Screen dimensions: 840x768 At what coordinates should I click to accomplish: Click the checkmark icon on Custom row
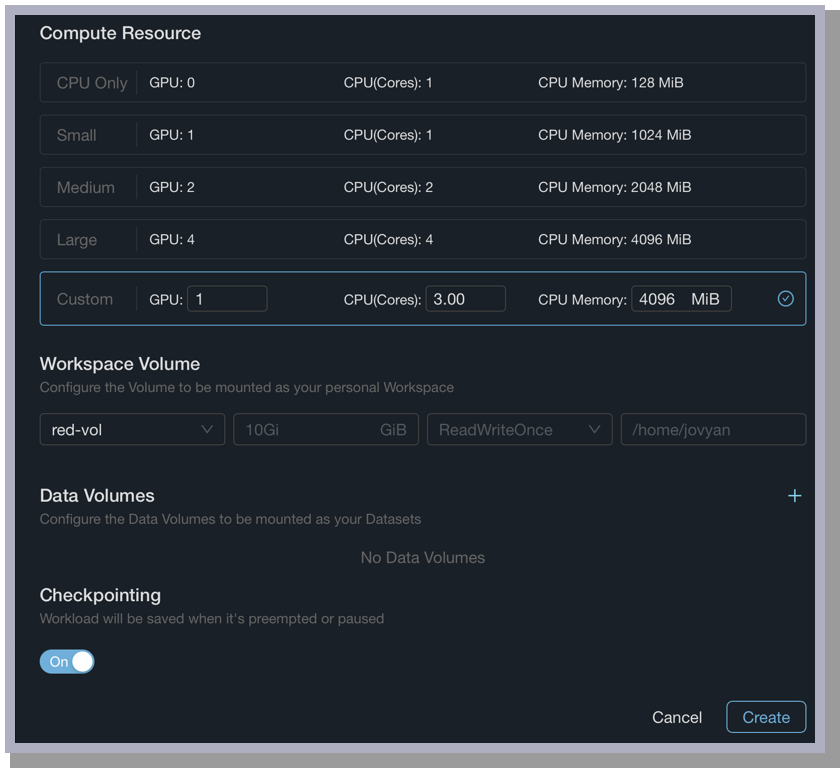(x=785, y=299)
